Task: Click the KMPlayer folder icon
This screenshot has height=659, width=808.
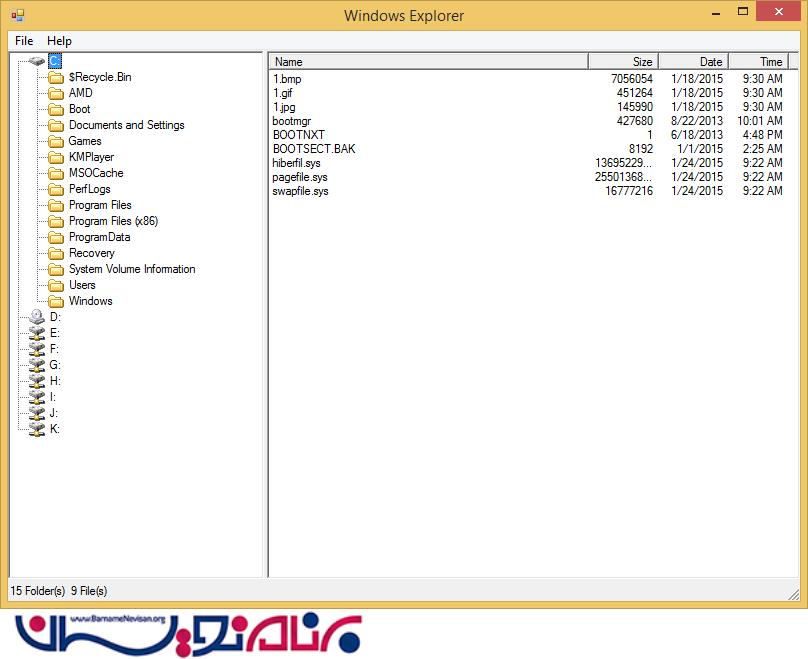Action: (x=57, y=157)
